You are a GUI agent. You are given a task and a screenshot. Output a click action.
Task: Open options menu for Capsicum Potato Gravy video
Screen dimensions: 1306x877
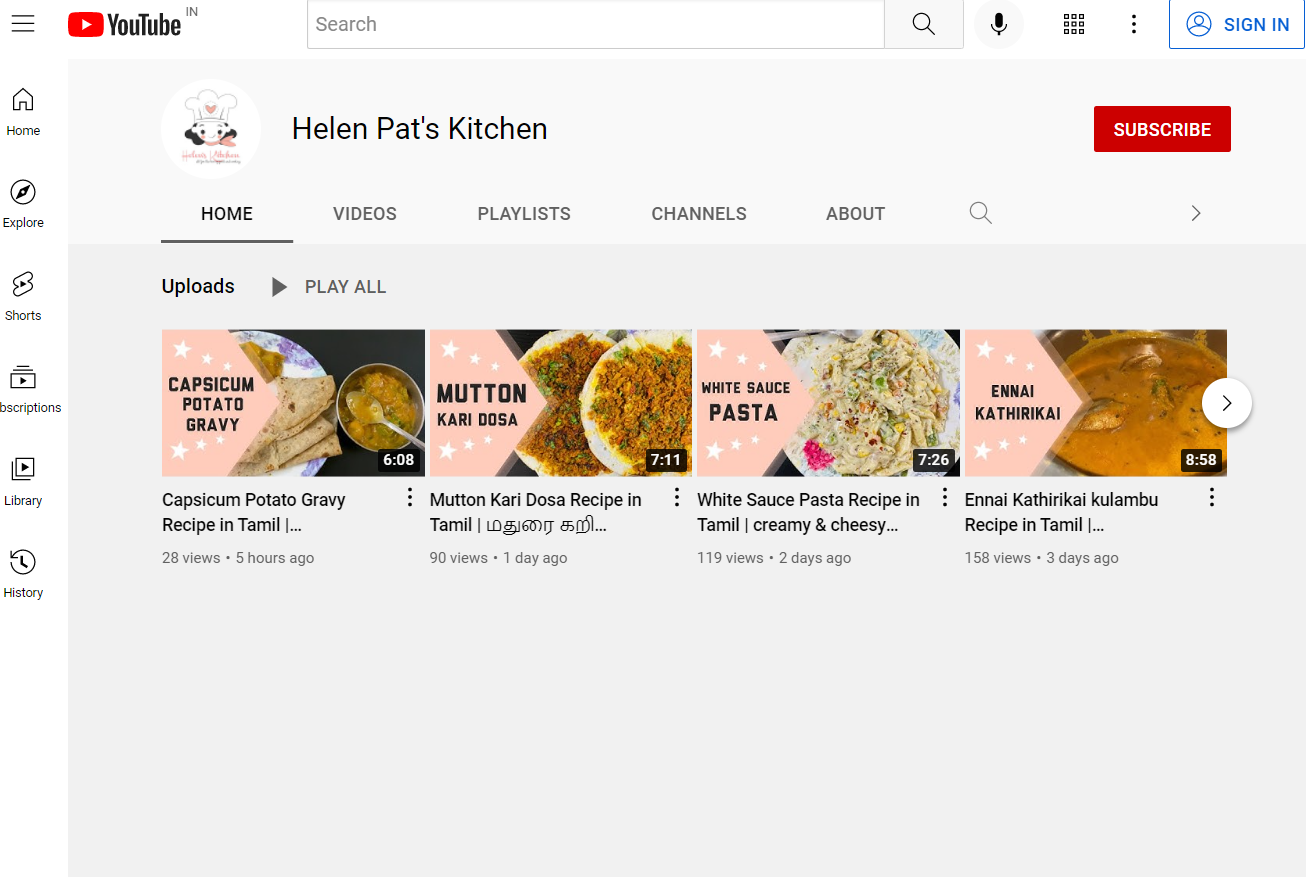pos(409,498)
